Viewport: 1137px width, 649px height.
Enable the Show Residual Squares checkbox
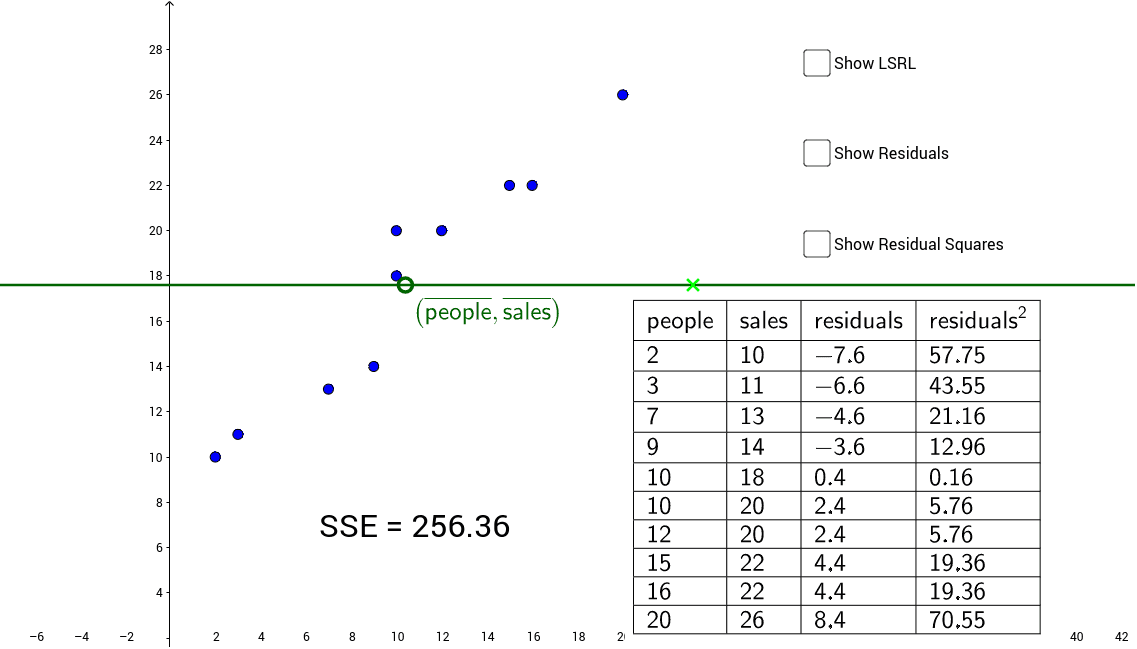tap(816, 243)
